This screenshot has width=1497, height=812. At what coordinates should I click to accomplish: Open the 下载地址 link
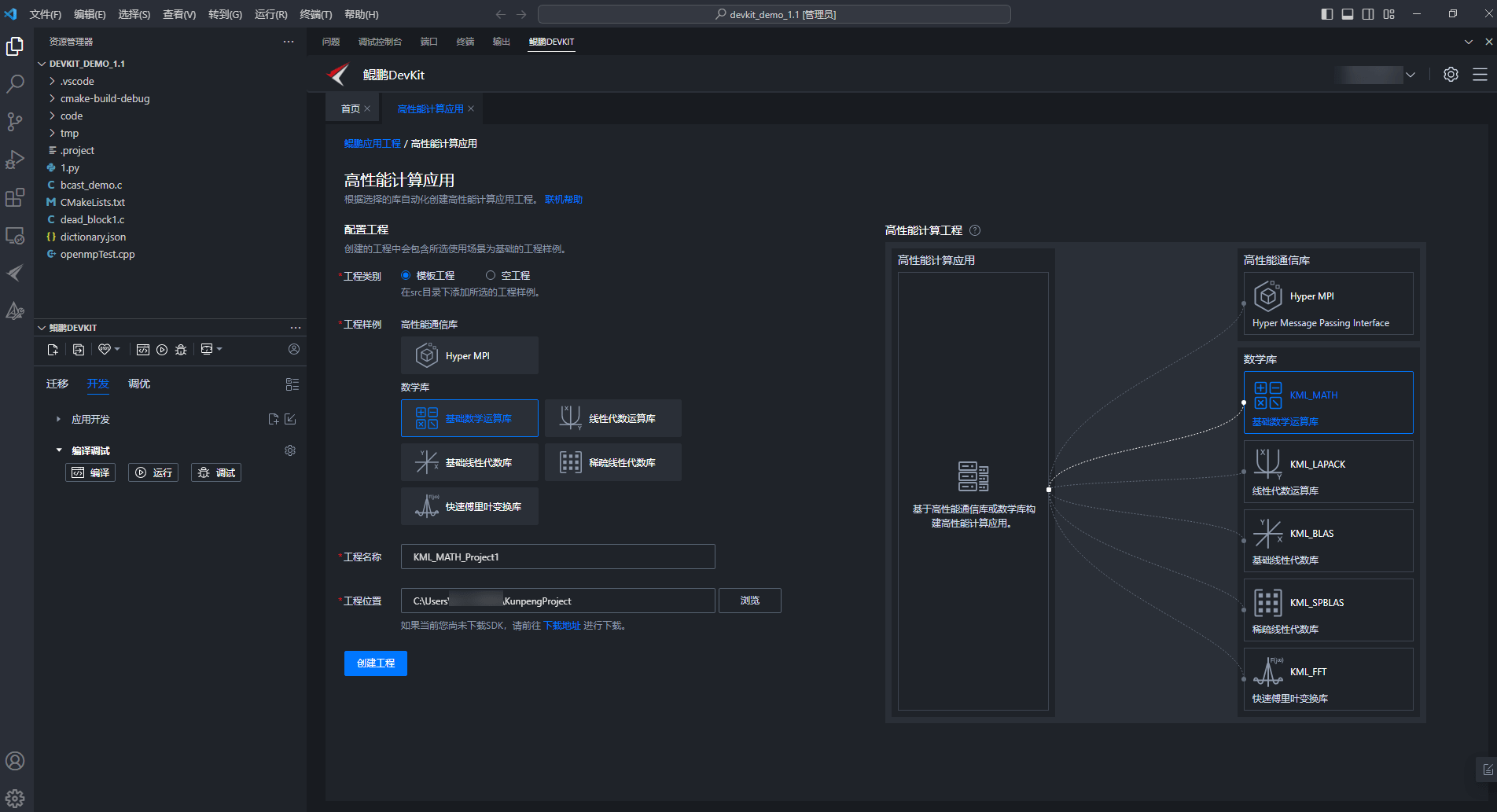pos(562,626)
